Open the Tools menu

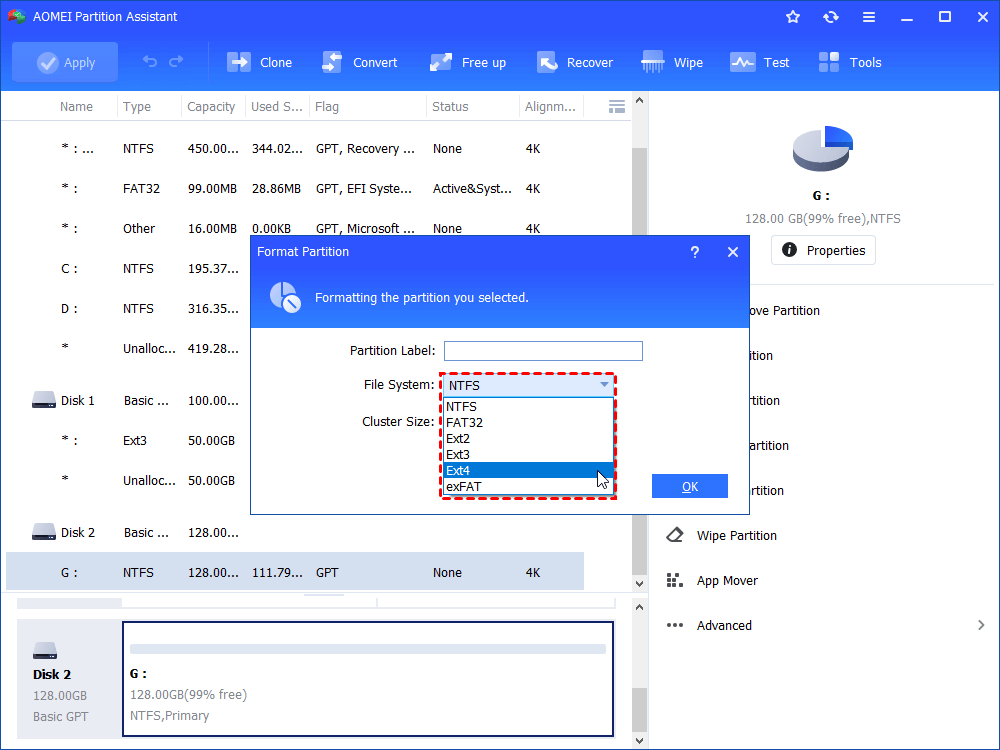pyautogui.click(x=850, y=62)
